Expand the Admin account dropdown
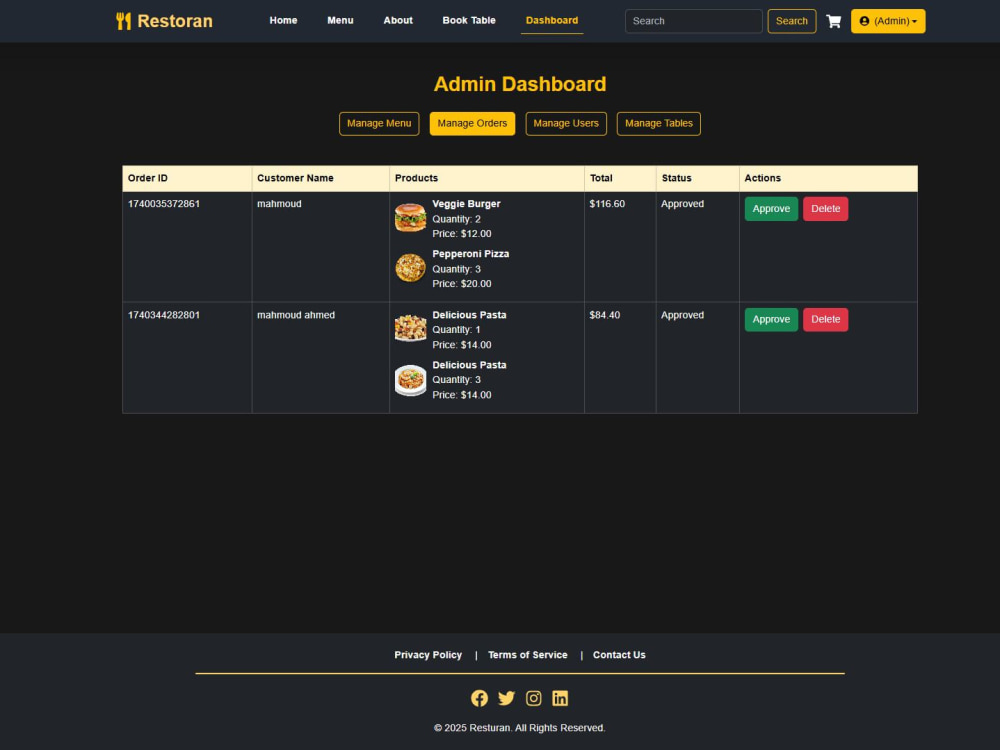 pyautogui.click(x=888, y=21)
